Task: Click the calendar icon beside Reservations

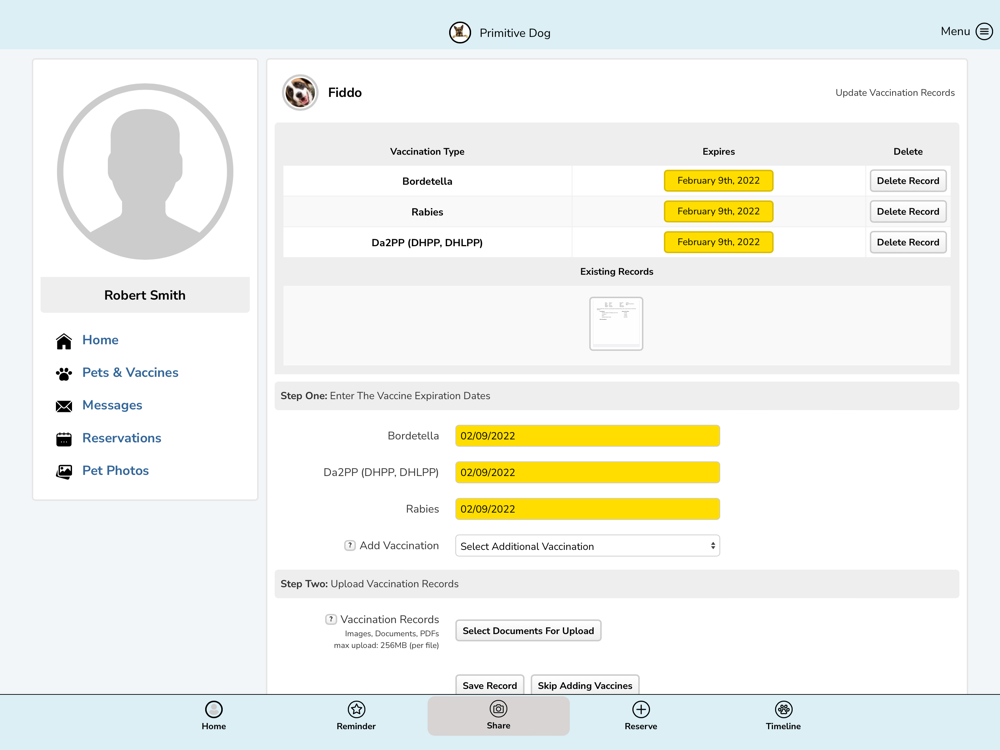Action: click(x=64, y=439)
